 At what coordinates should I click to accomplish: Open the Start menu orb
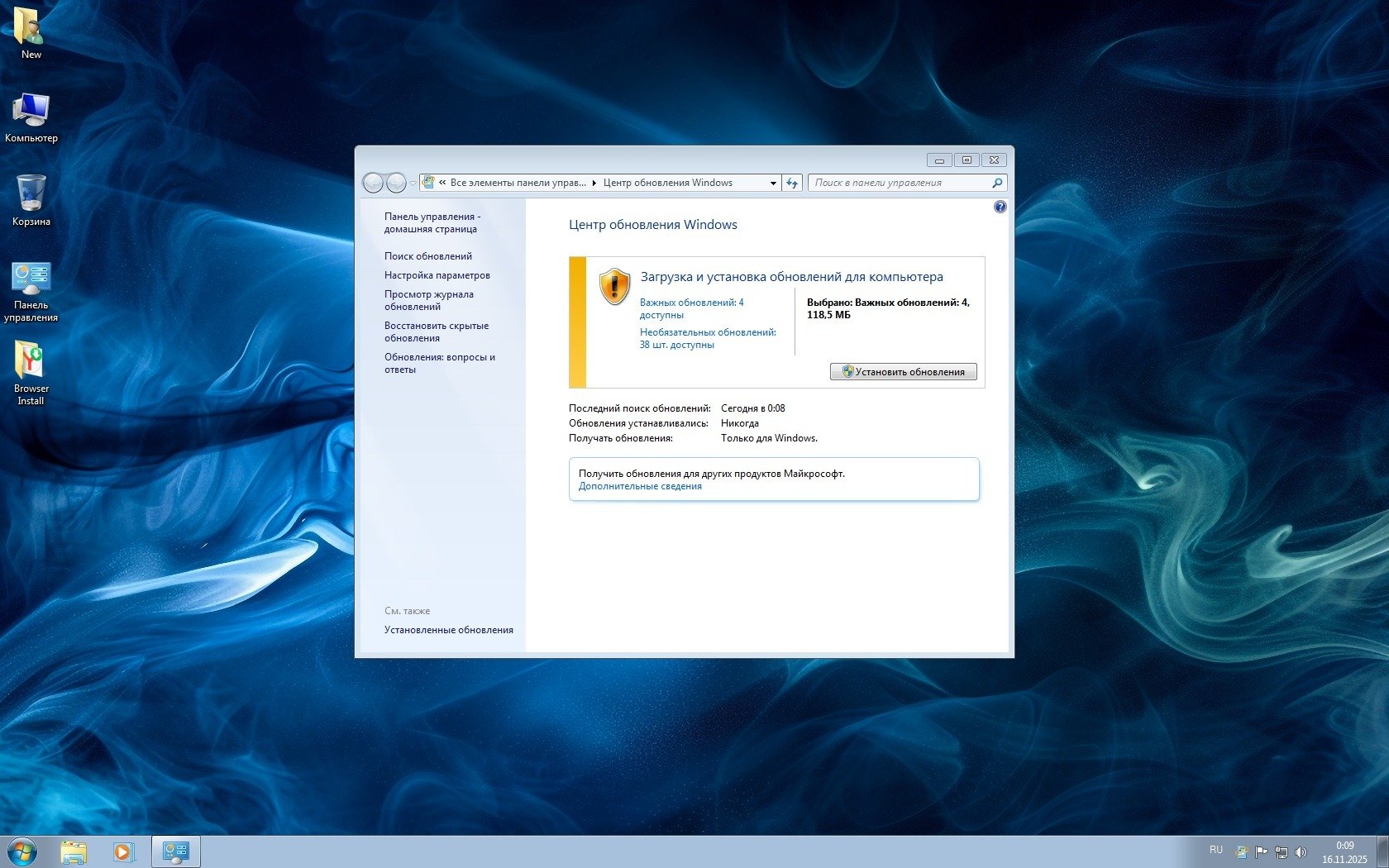22,851
